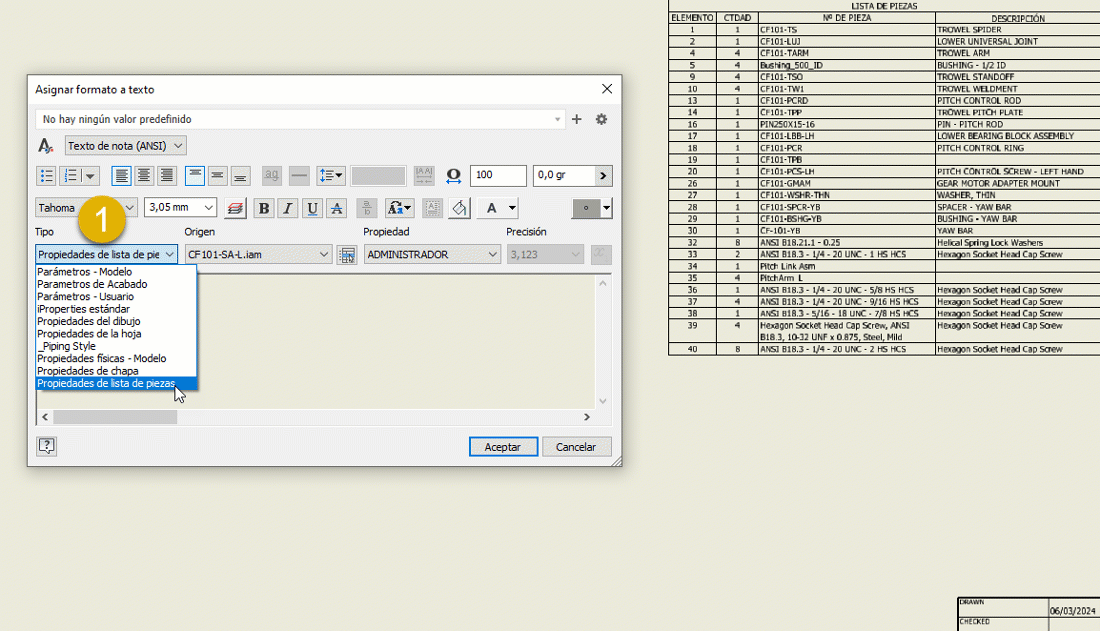Screen dimensions: 1100x631
Task: Click the text fit width icon
Action: coord(424,175)
